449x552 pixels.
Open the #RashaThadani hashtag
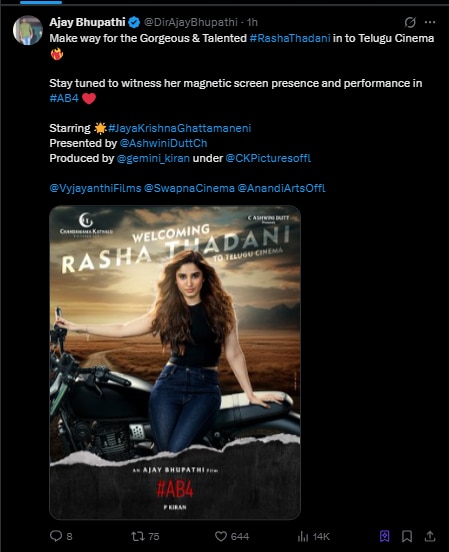coord(290,38)
